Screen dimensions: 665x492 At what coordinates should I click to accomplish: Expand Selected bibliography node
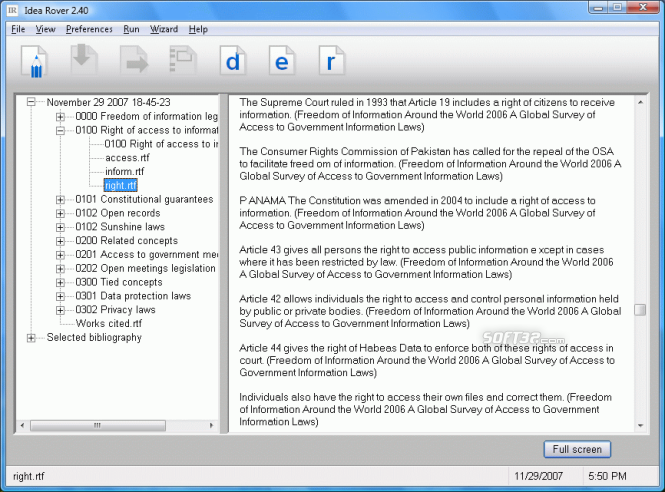(31, 338)
